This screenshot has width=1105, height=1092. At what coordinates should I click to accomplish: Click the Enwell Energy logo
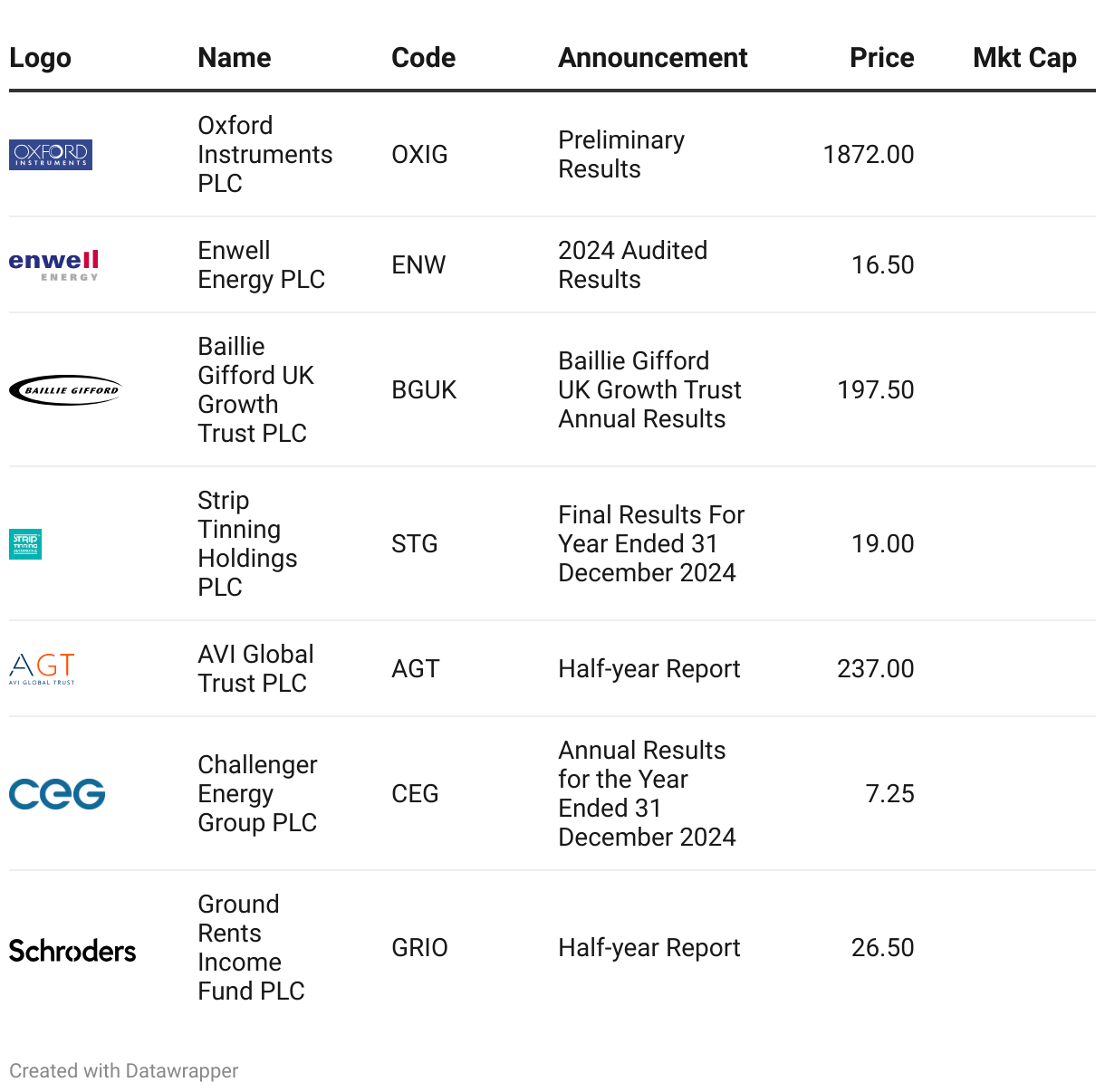(53, 265)
